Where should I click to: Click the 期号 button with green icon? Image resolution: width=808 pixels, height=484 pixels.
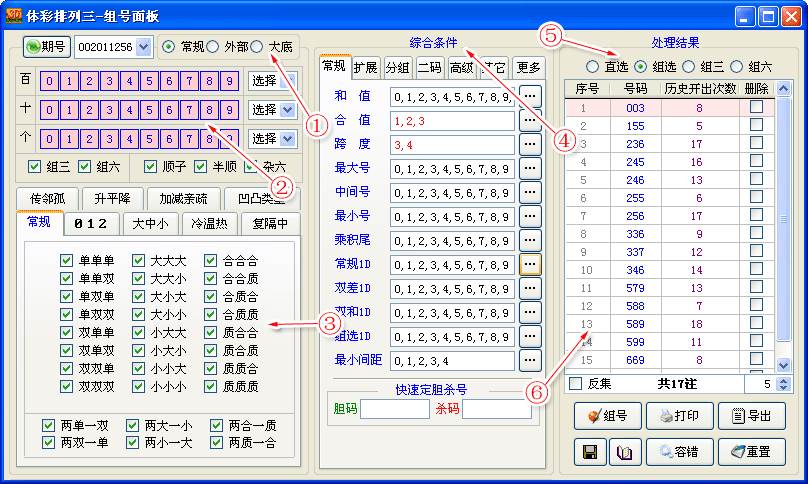pos(46,47)
